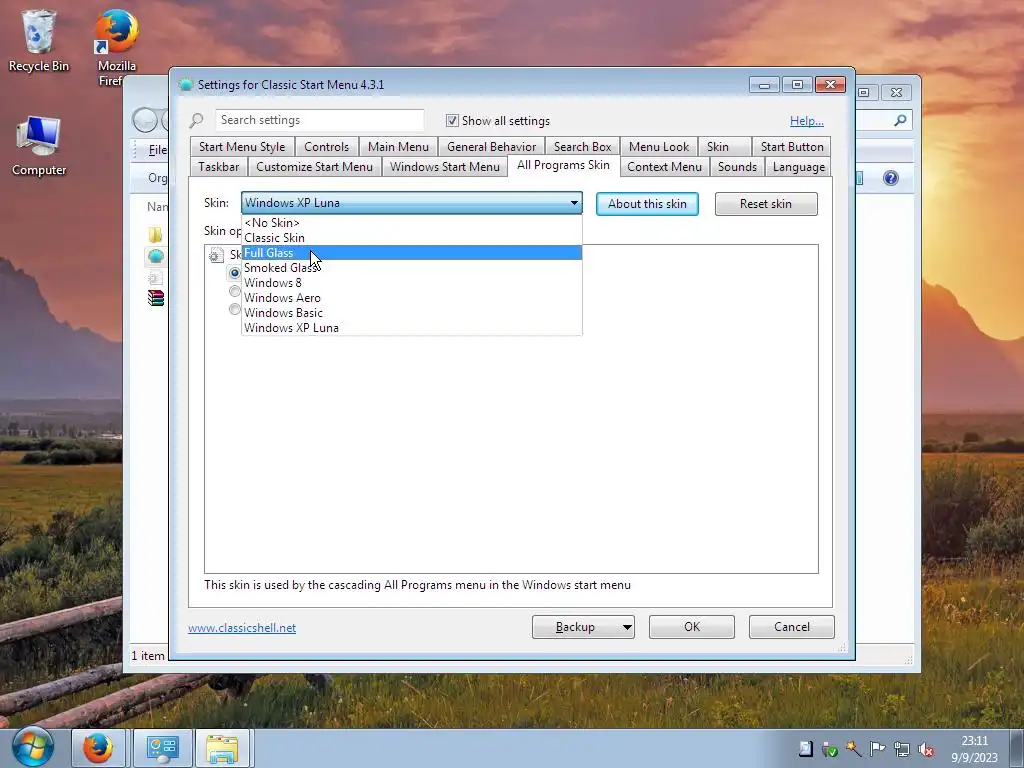This screenshot has width=1024, height=768.
Task: Click the Explorer window search magnifier
Action: 900,120
